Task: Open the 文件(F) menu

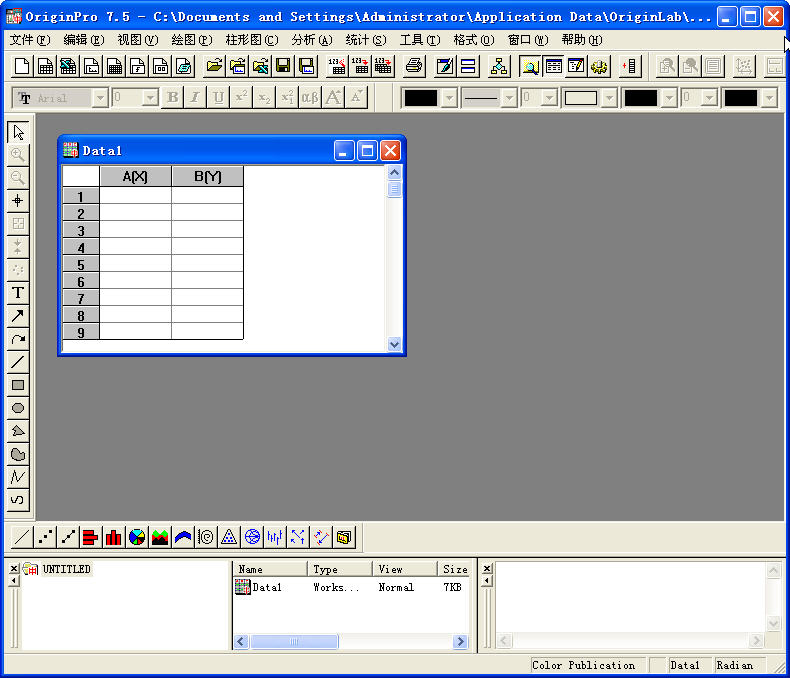Action: (x=29, y=40)
